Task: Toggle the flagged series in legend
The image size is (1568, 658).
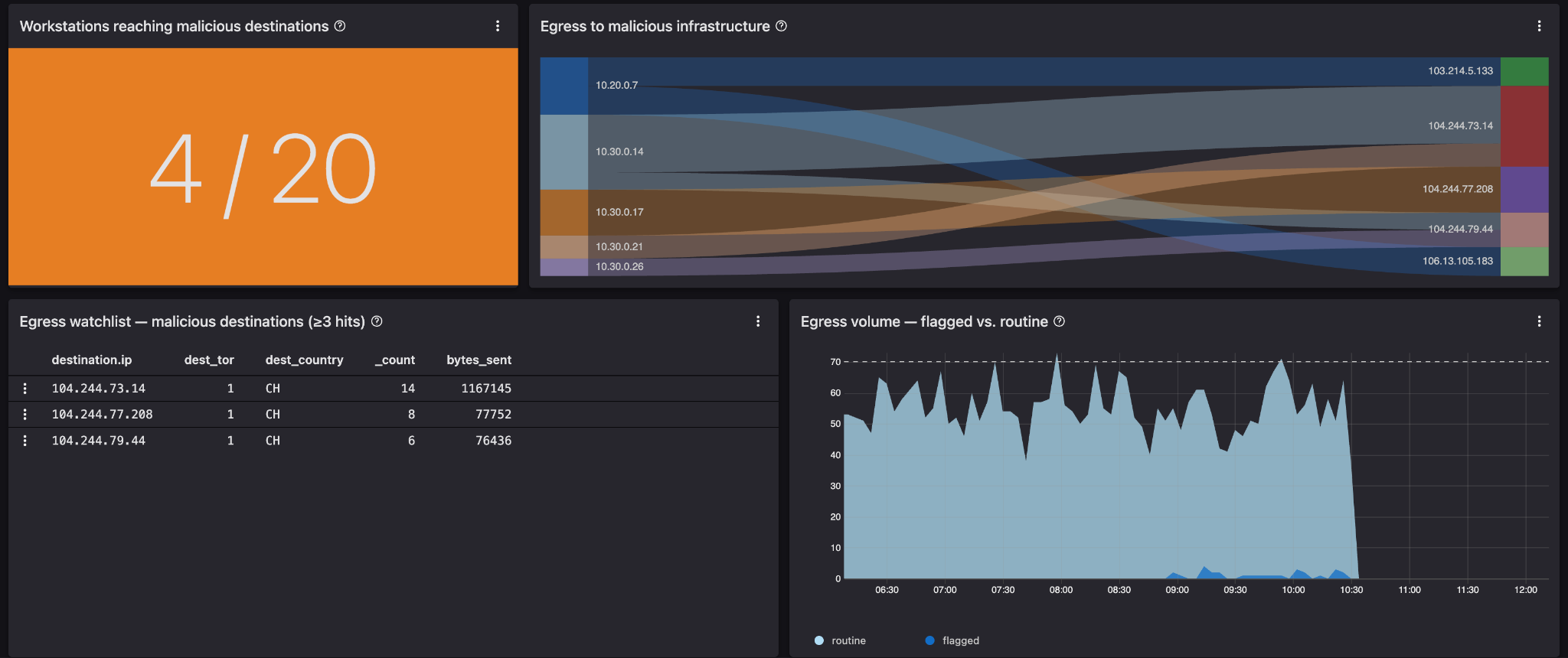Action: (952, 640)
